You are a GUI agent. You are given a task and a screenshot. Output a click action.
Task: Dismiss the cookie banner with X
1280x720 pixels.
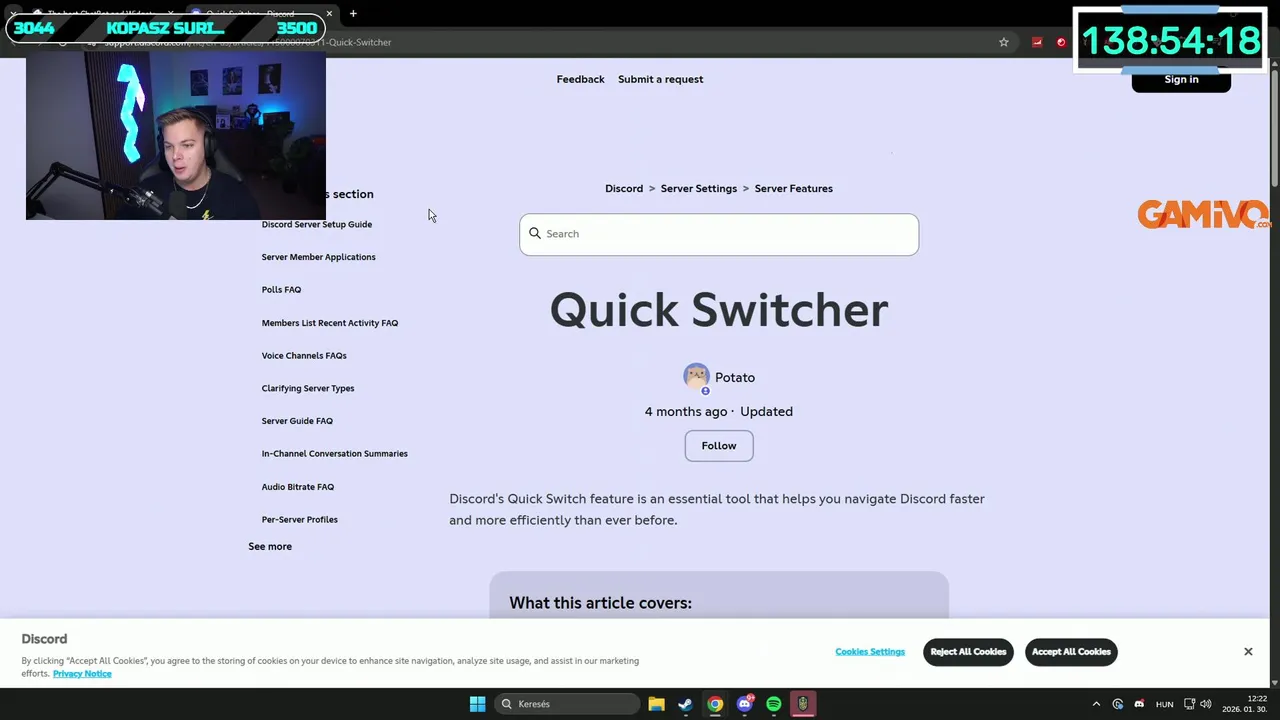click(x=1248, y=652)
